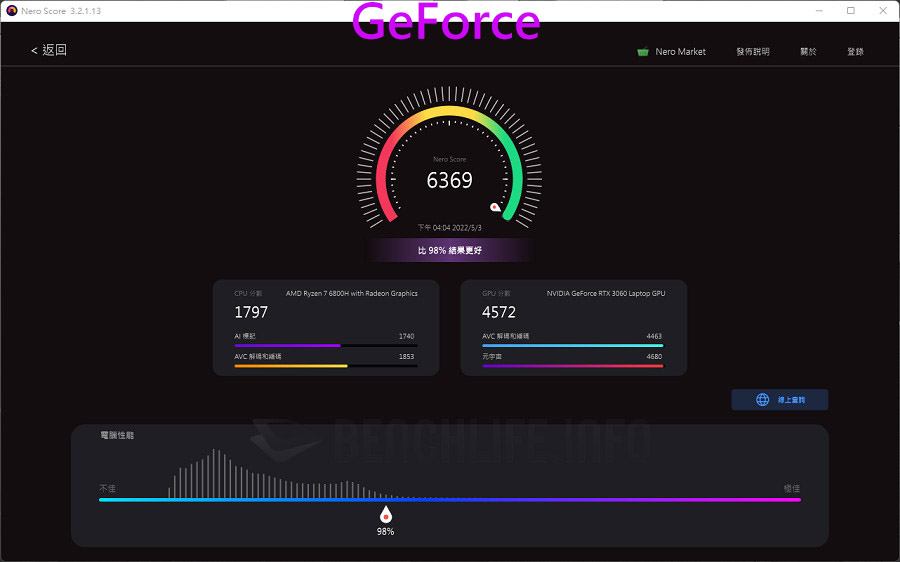The image size is (900, 562).
Task: Click the flame marker on the score gauge
Action: click(494, 208)
